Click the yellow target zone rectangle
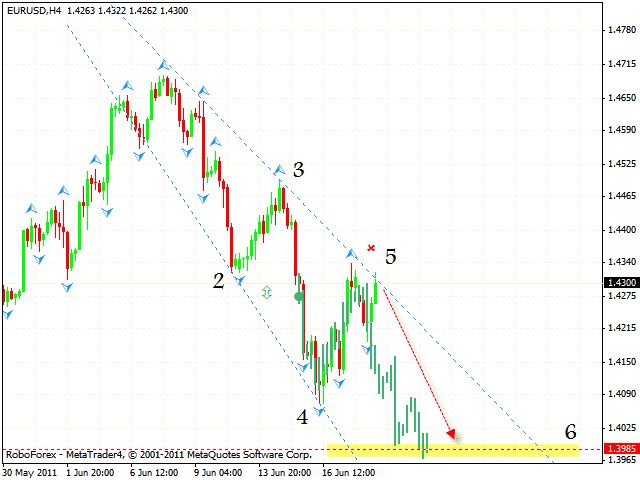 (453, 450)
